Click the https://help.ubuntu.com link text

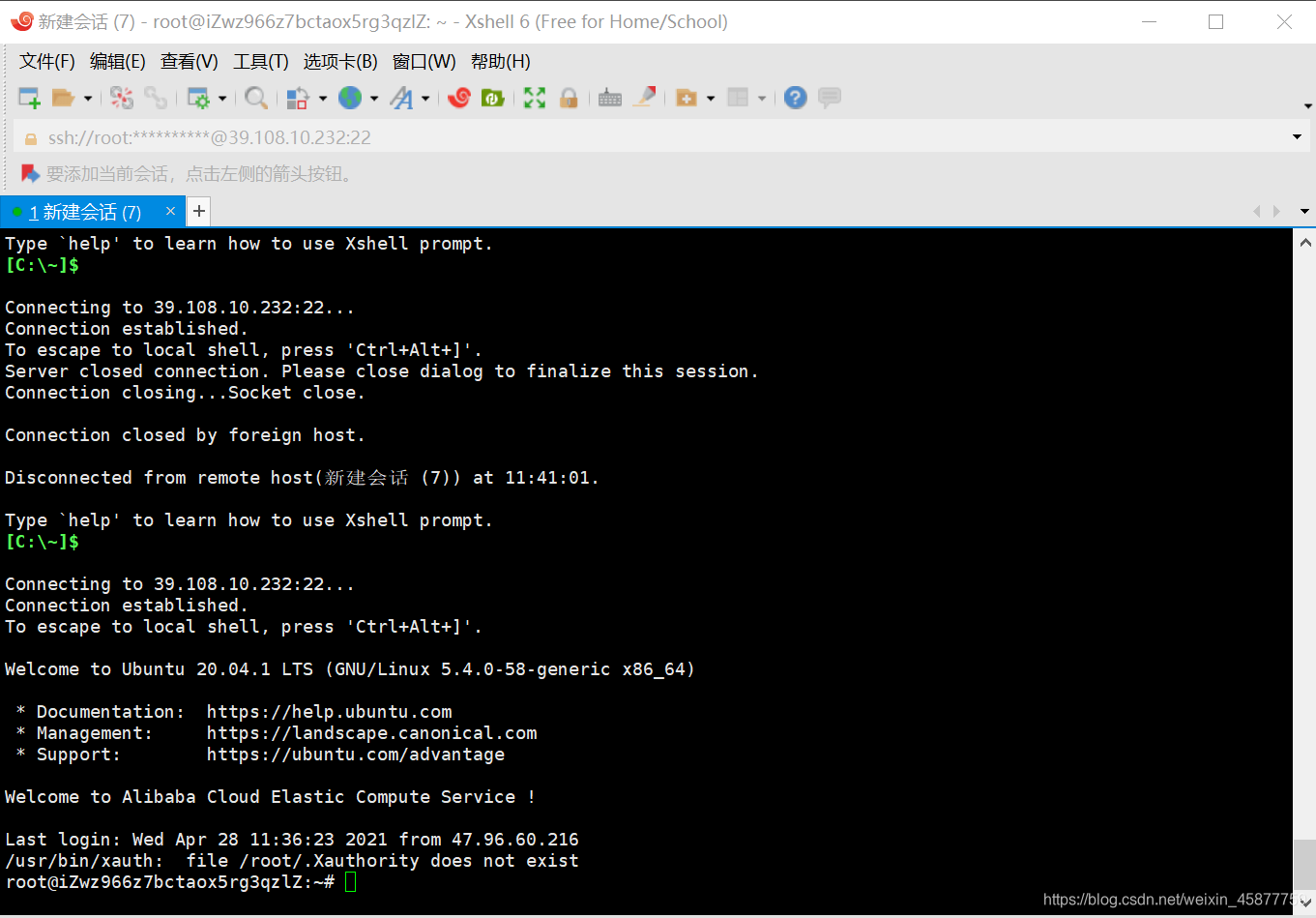tap(329, 712)
